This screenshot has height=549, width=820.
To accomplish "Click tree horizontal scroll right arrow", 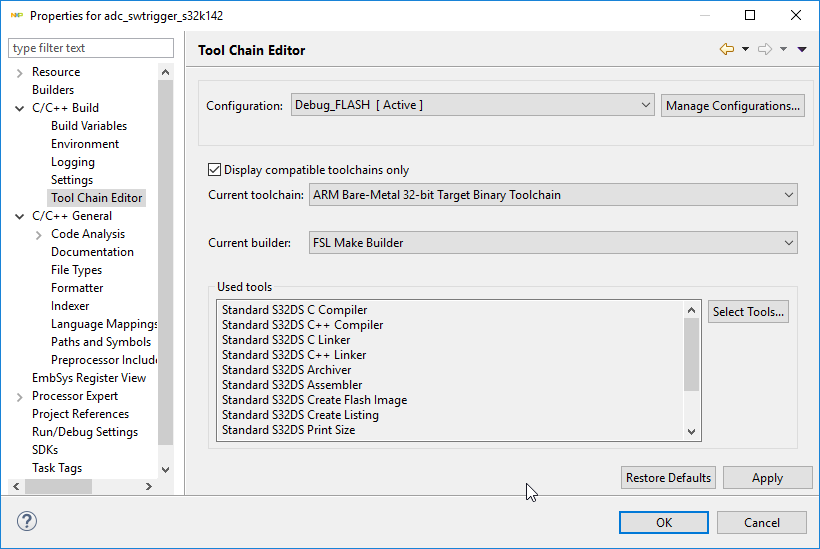I will pyautogui.click(x=148, y=486).
